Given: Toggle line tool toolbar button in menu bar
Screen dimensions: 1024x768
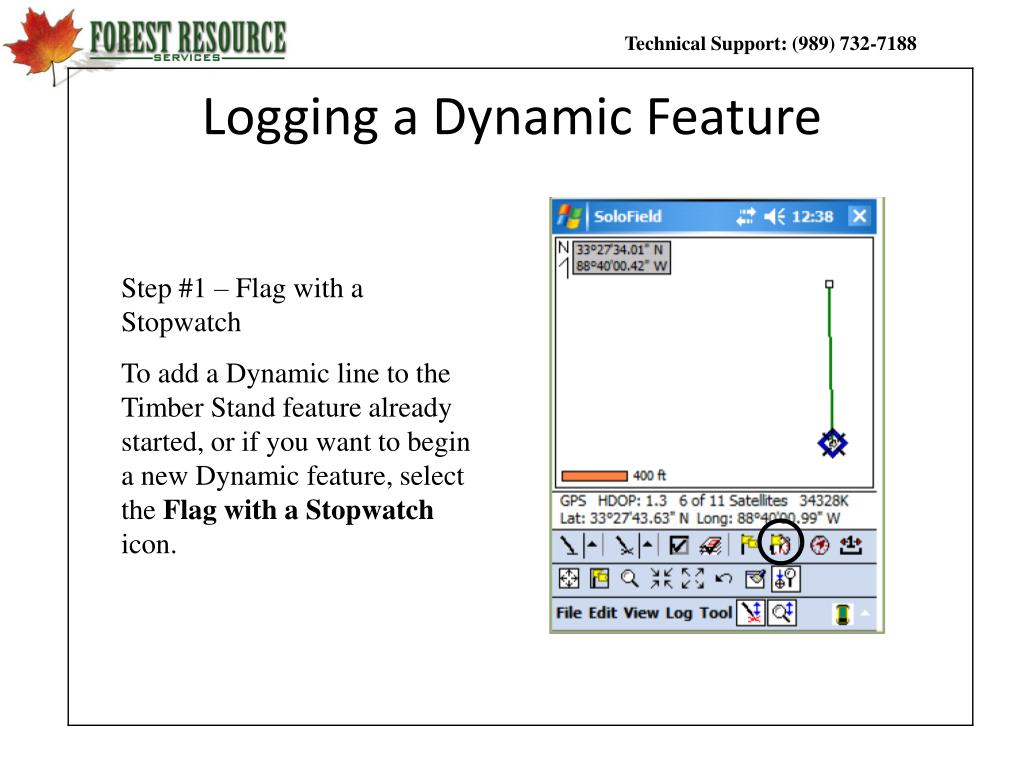Looking at the screenshot, I should pos(751,613).
